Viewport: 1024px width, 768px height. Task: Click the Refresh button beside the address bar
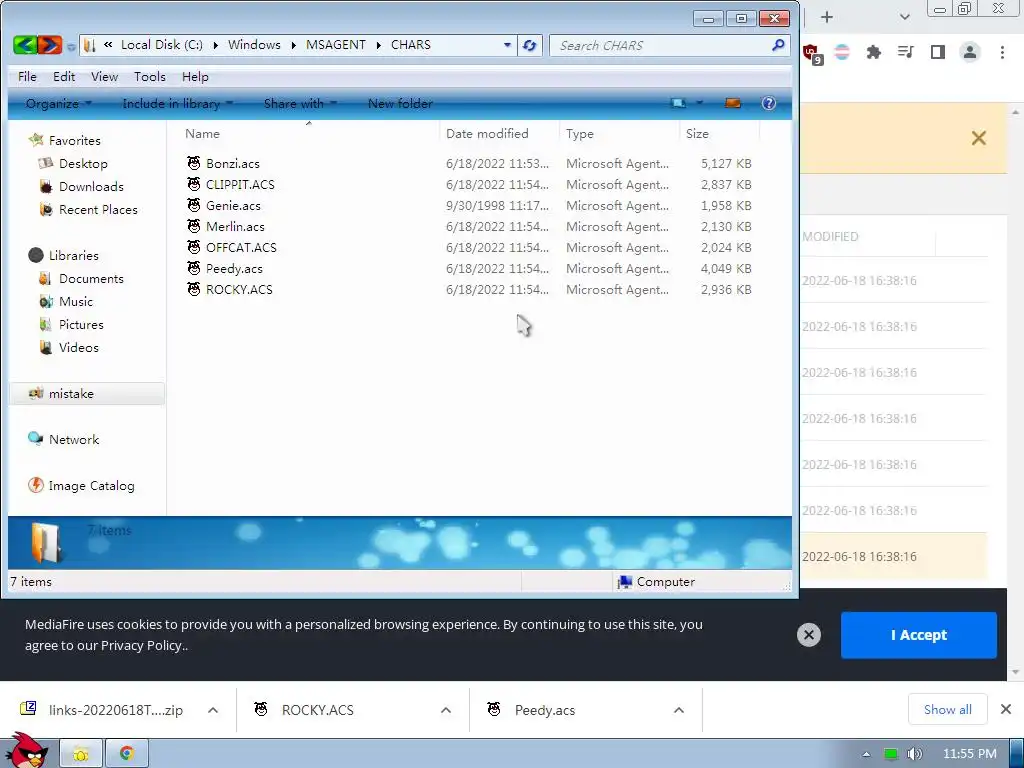[530, 45]
